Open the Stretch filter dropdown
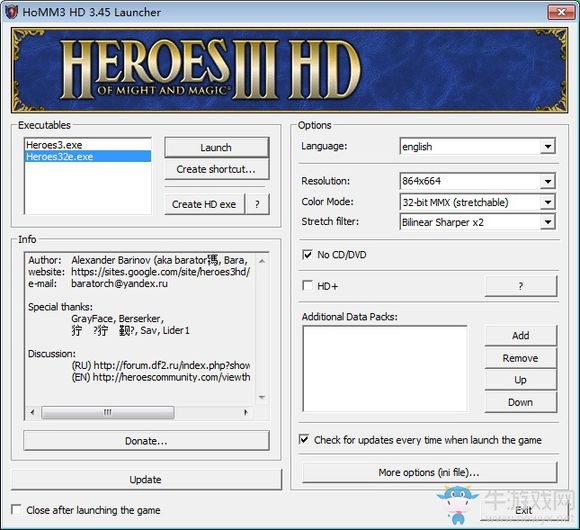Screen dimensions: 580x530 [548, 222]
